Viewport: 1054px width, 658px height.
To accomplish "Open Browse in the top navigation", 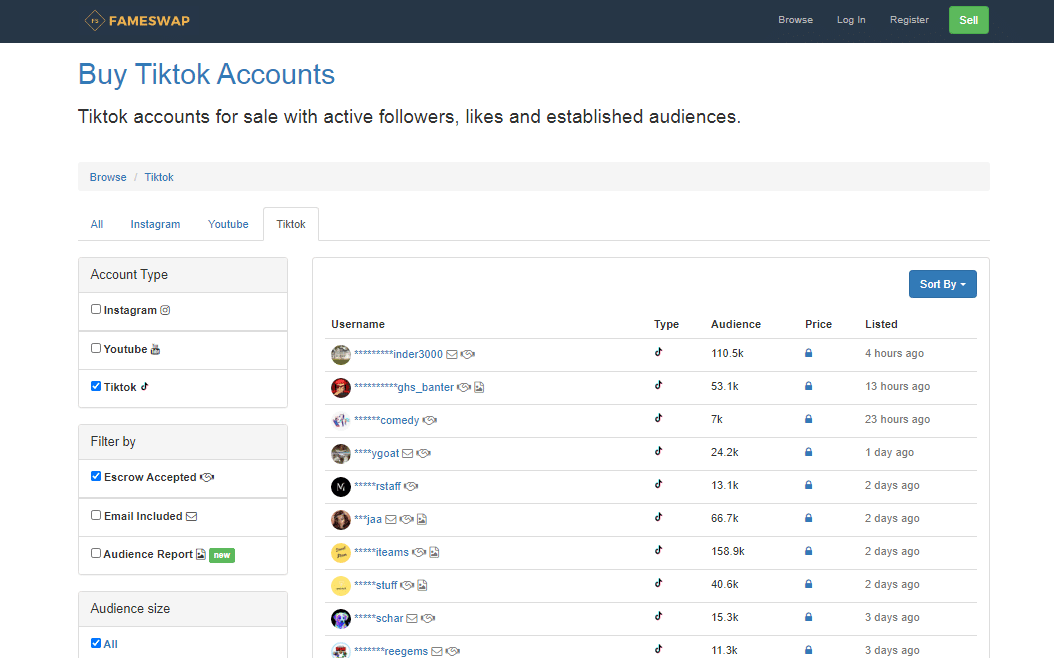I will click(x=795, y=19).
